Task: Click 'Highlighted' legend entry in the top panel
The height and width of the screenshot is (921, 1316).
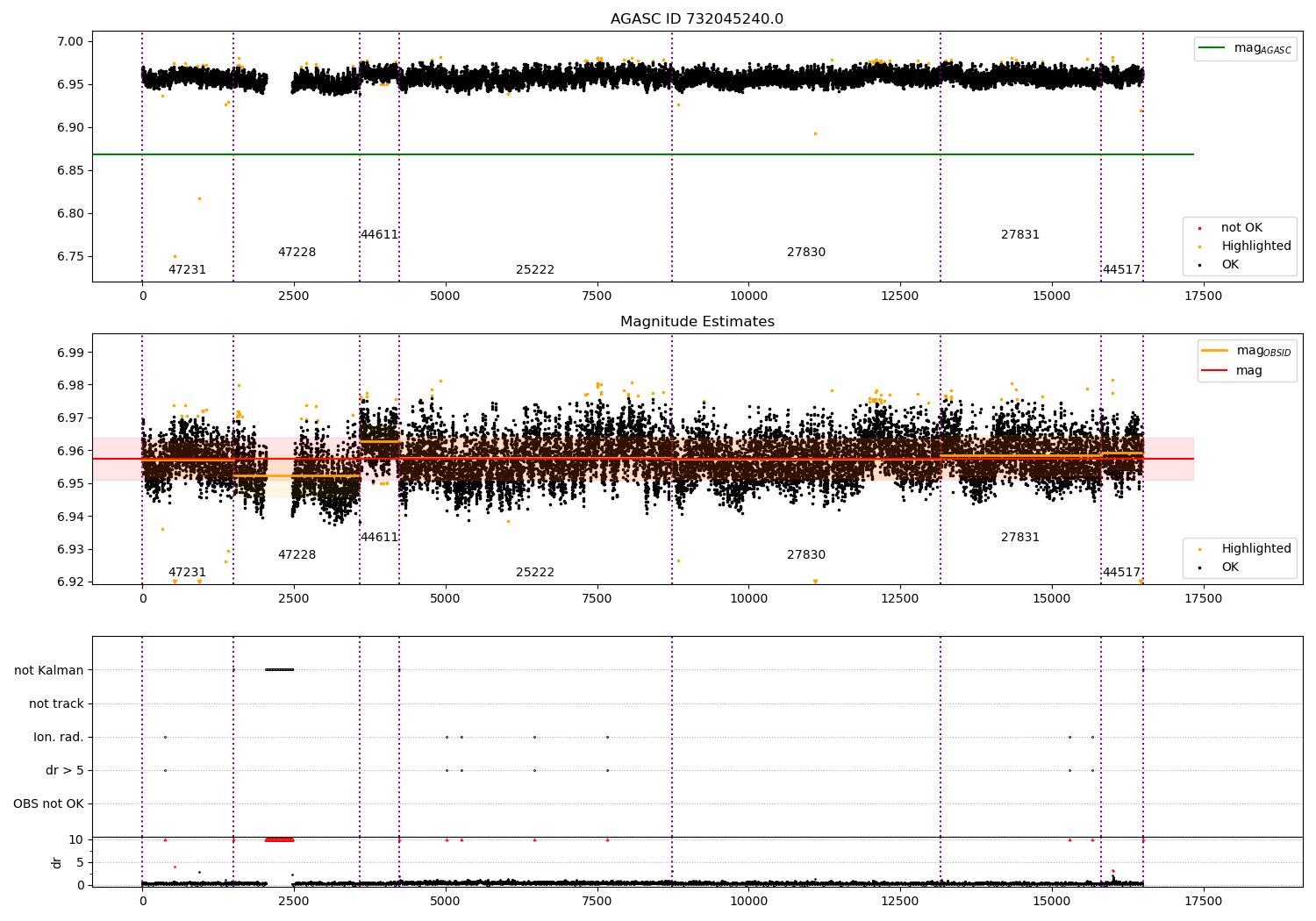Action: [1245, 246]
